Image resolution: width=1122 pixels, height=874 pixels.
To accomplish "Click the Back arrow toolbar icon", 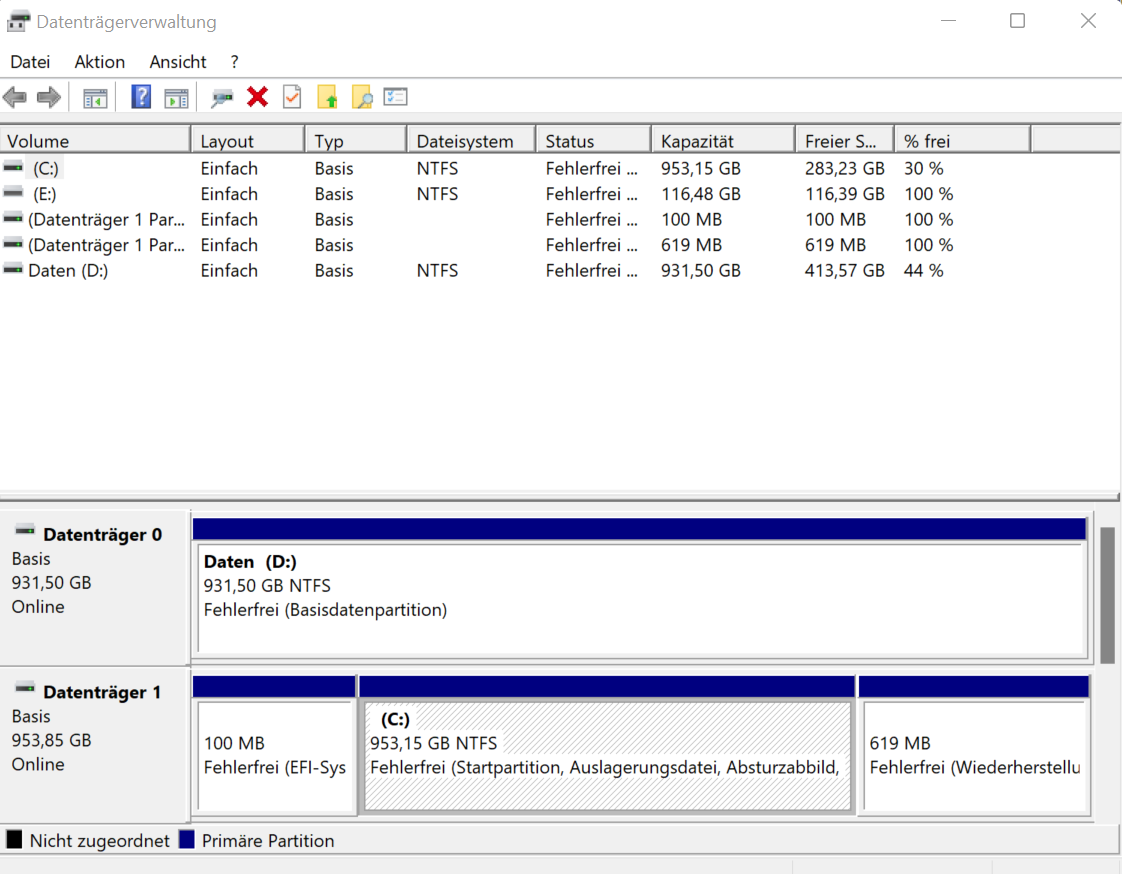I will pos(15,97).
